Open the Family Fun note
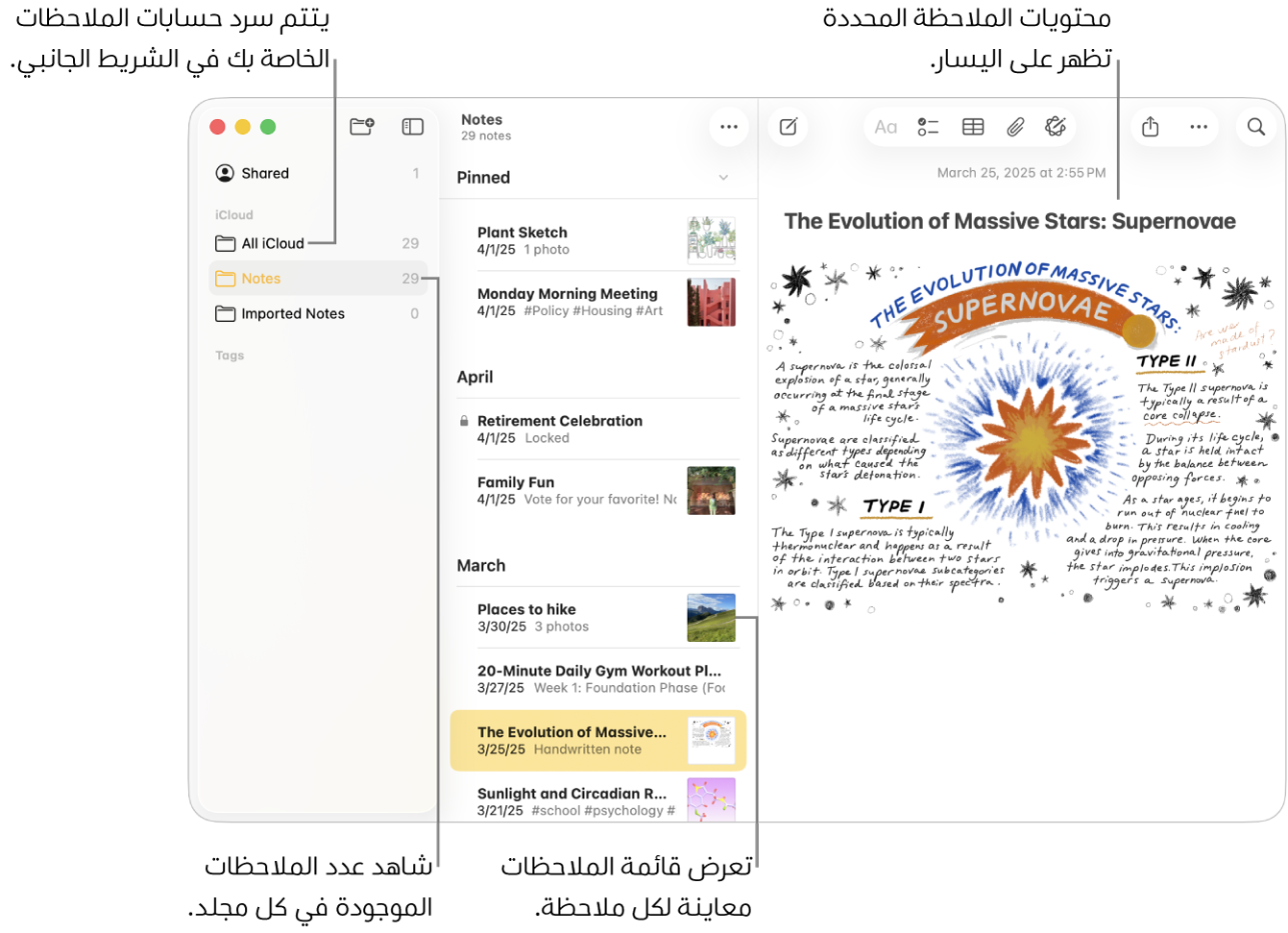This screenshot has height=933, width=1288. (x=597, y=490)
